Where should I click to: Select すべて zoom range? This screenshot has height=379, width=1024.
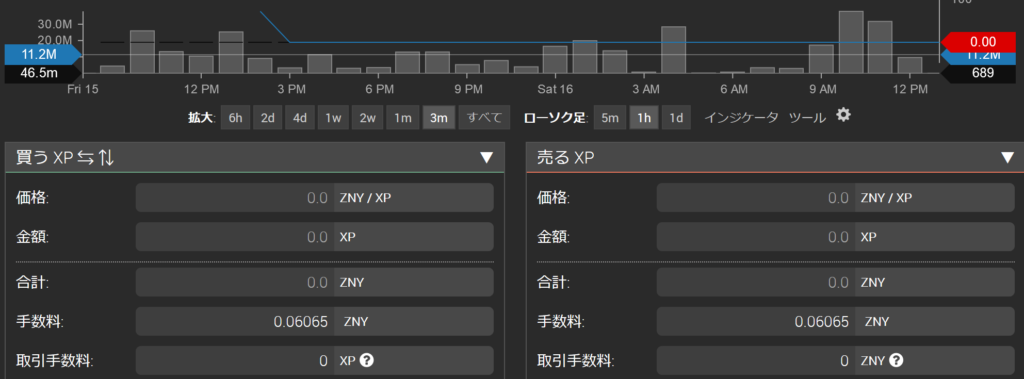(x=483, y=118)
